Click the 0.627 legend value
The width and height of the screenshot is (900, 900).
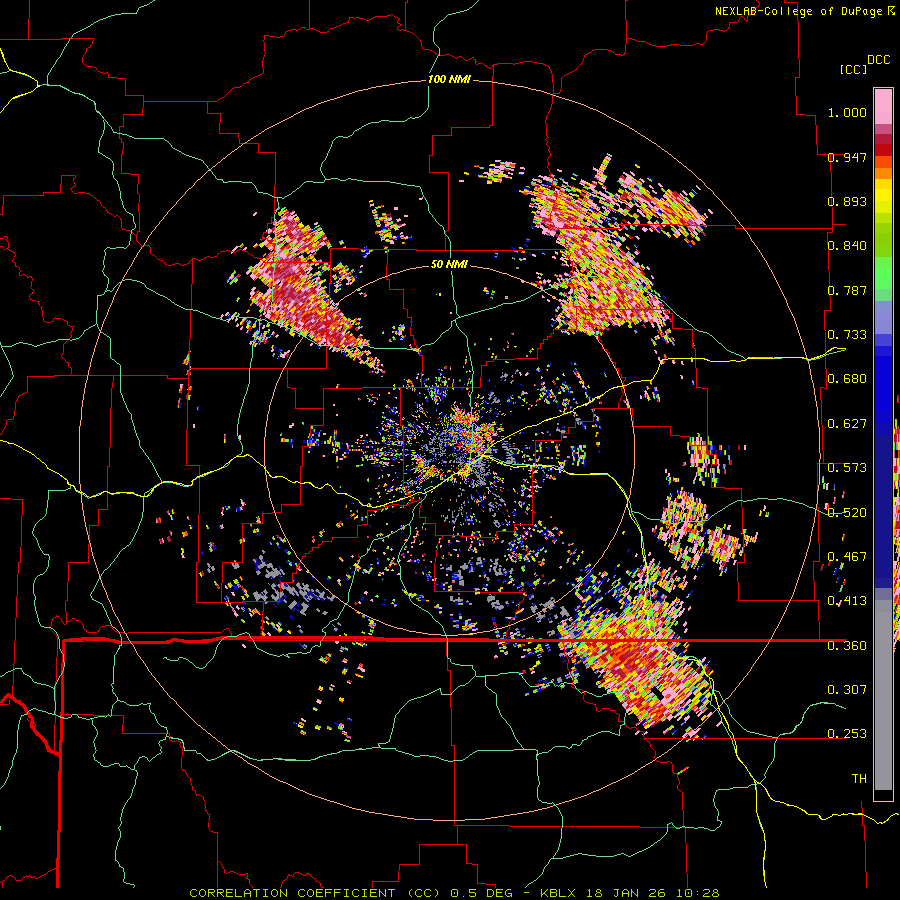pos(847,424)
